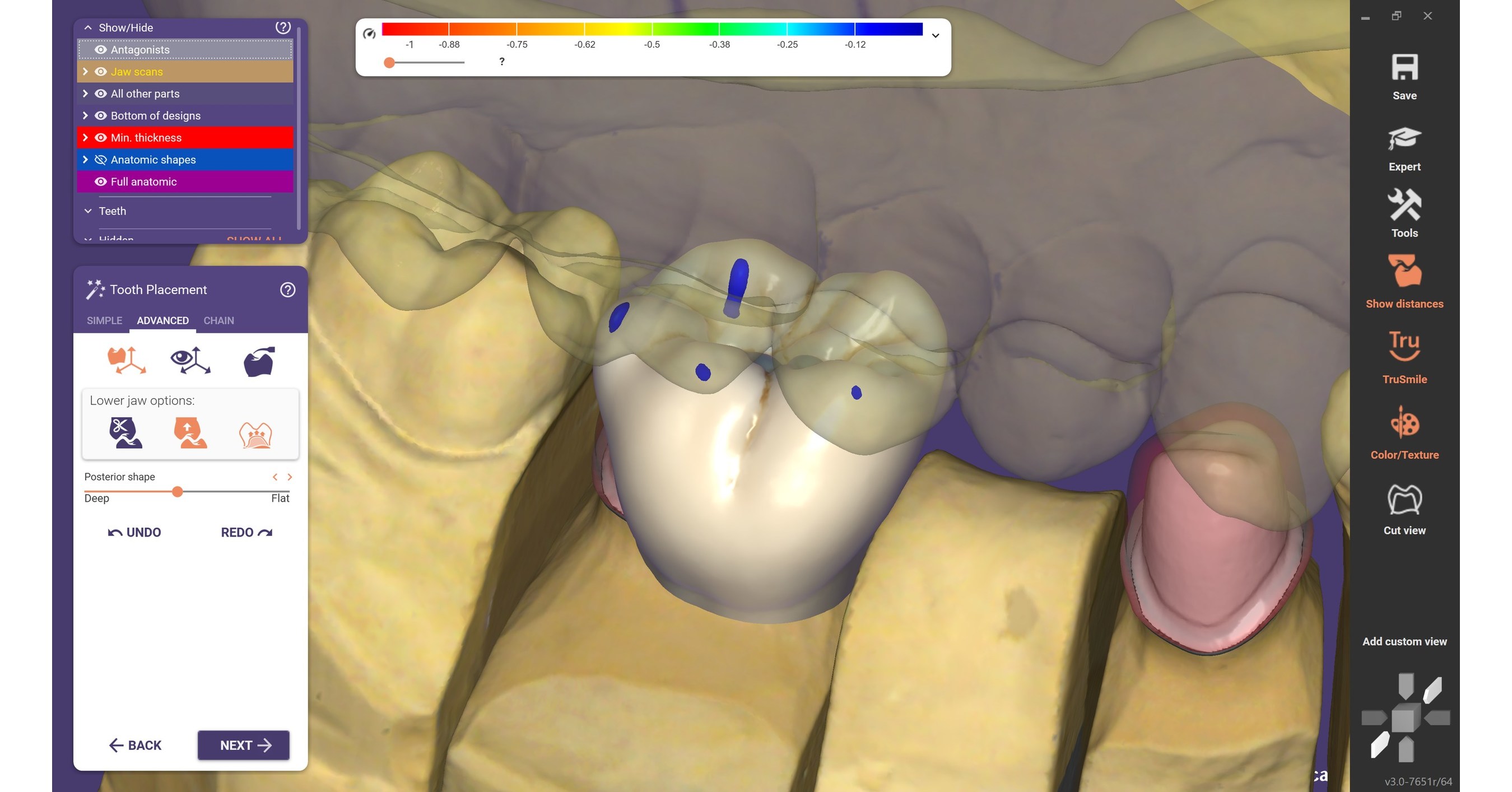Hide the Jaw scans layer

pos(100,72)
